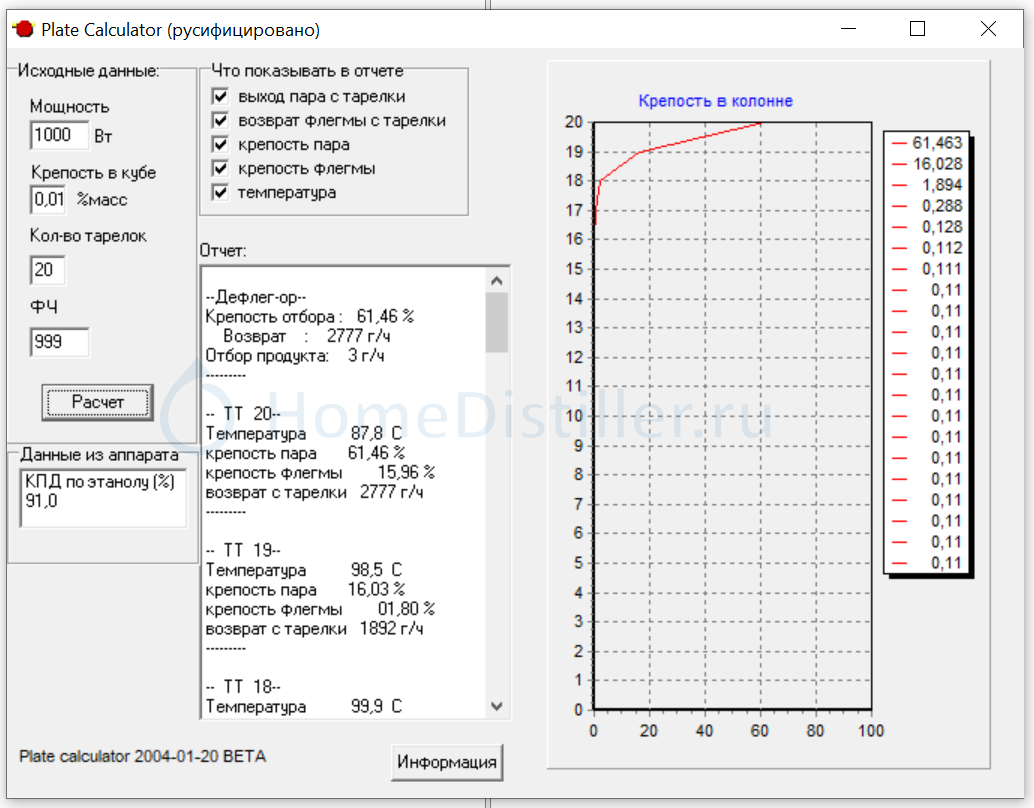Click the Plate Calculator app icon in title bar
The image size is (1034, 808).
(x=22, y=30)
